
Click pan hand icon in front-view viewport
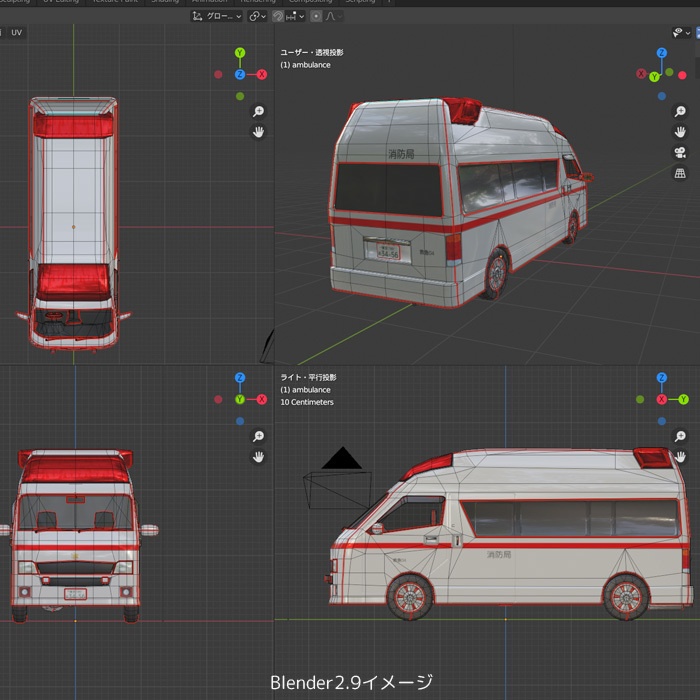(x=258, y=457)
